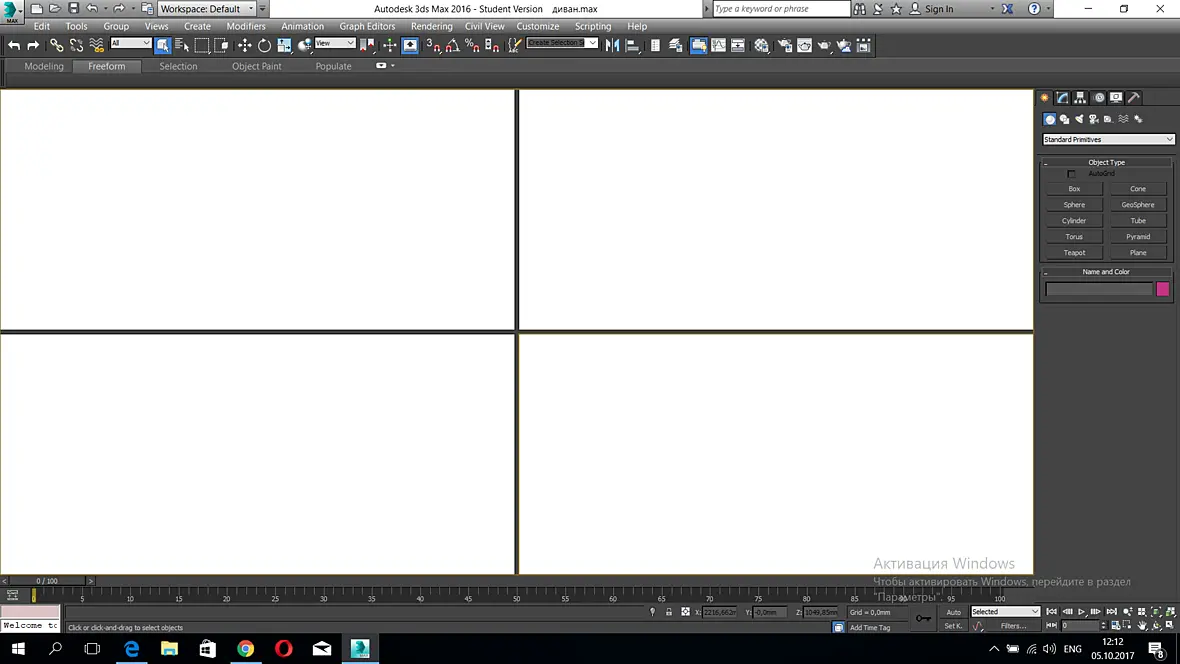
Task: Select the Move tool in main toolbar
Action: 245,46
